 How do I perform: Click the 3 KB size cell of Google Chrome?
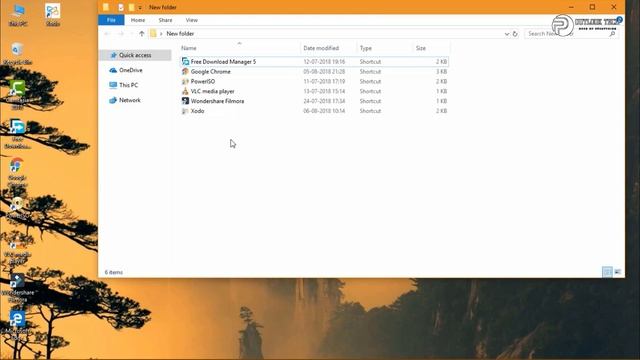click(441, 71)
